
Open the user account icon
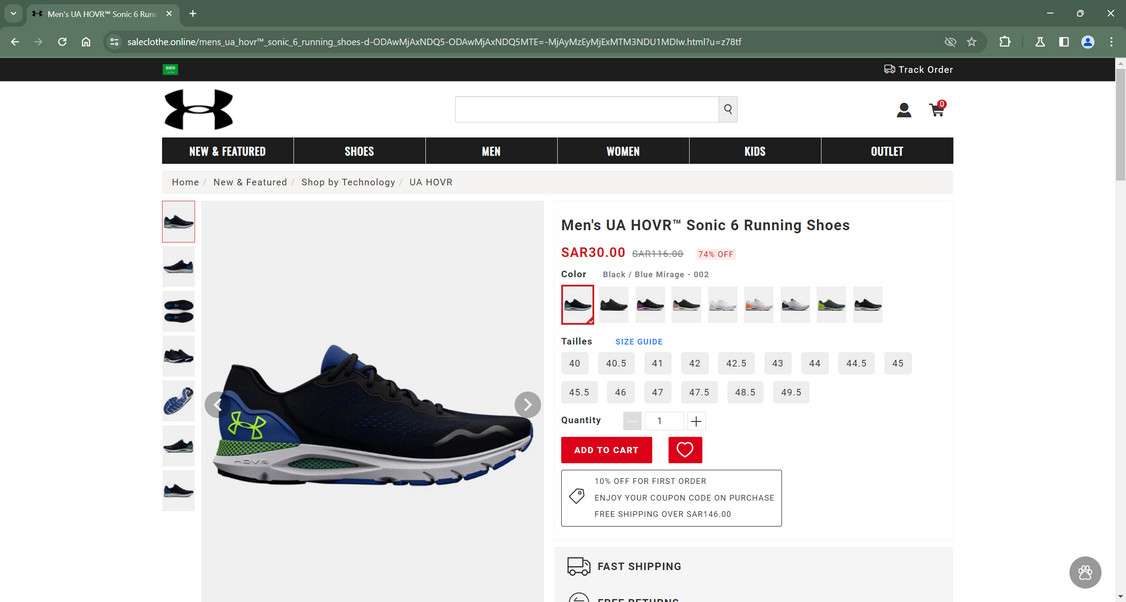[x=903, y=110]
